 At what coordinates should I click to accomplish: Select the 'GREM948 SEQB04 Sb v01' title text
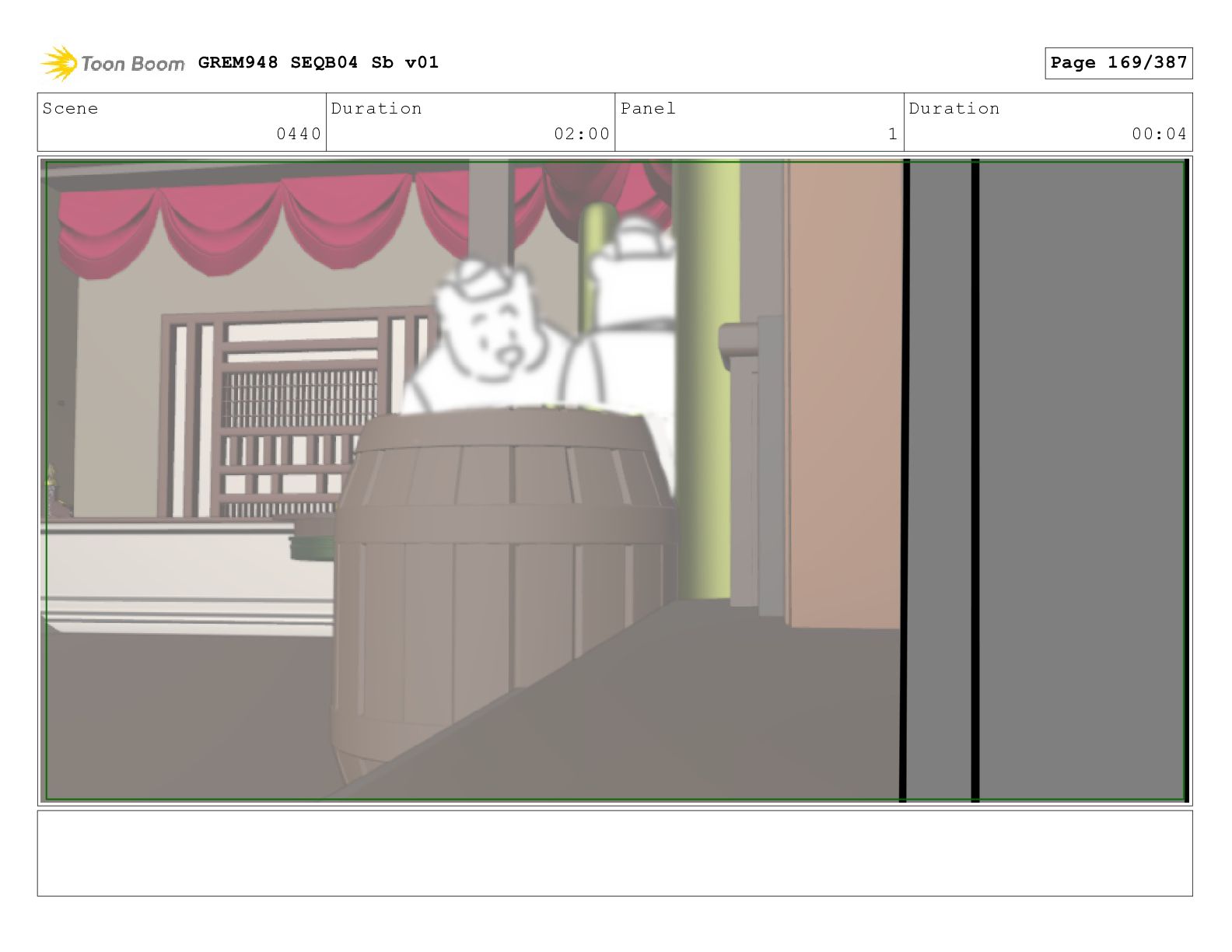point(318,62)
